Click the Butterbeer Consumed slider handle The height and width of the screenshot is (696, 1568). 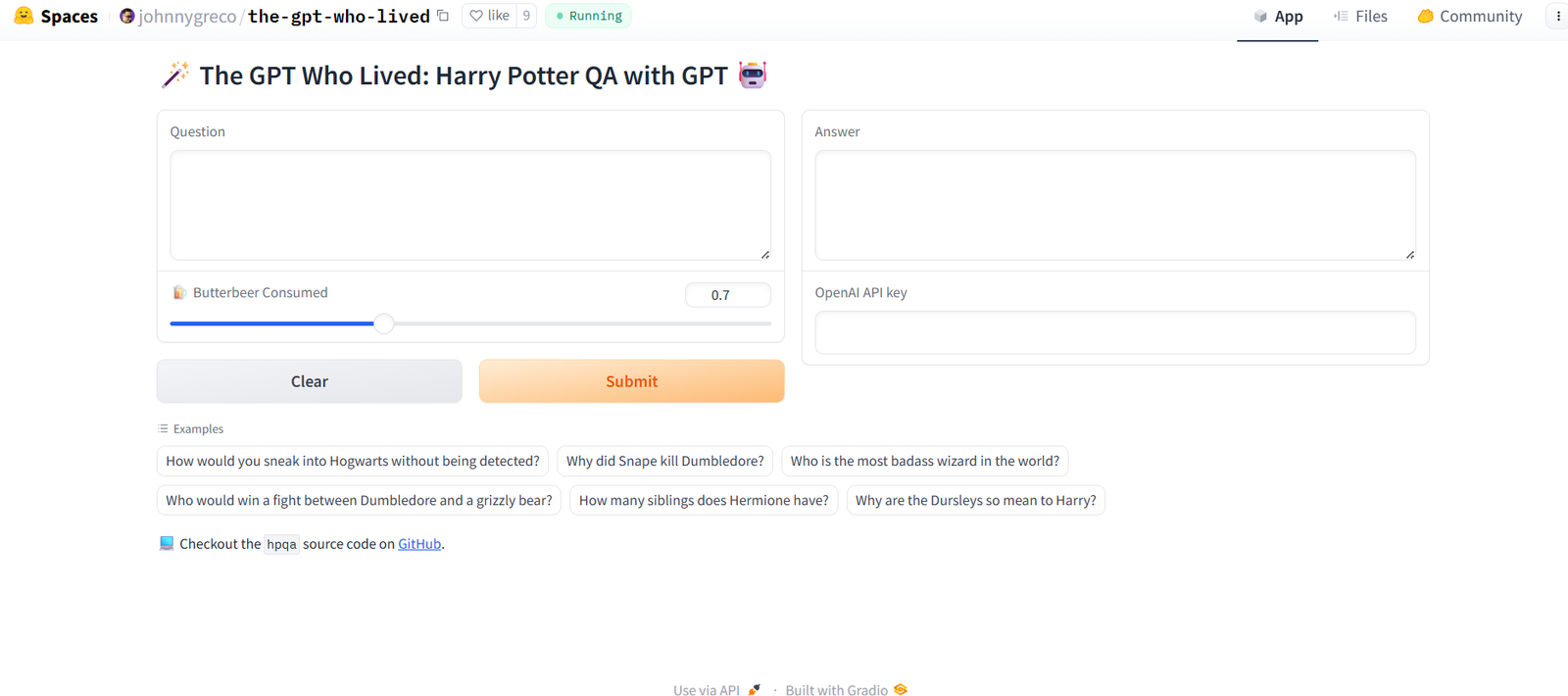(x=384, y=323)
